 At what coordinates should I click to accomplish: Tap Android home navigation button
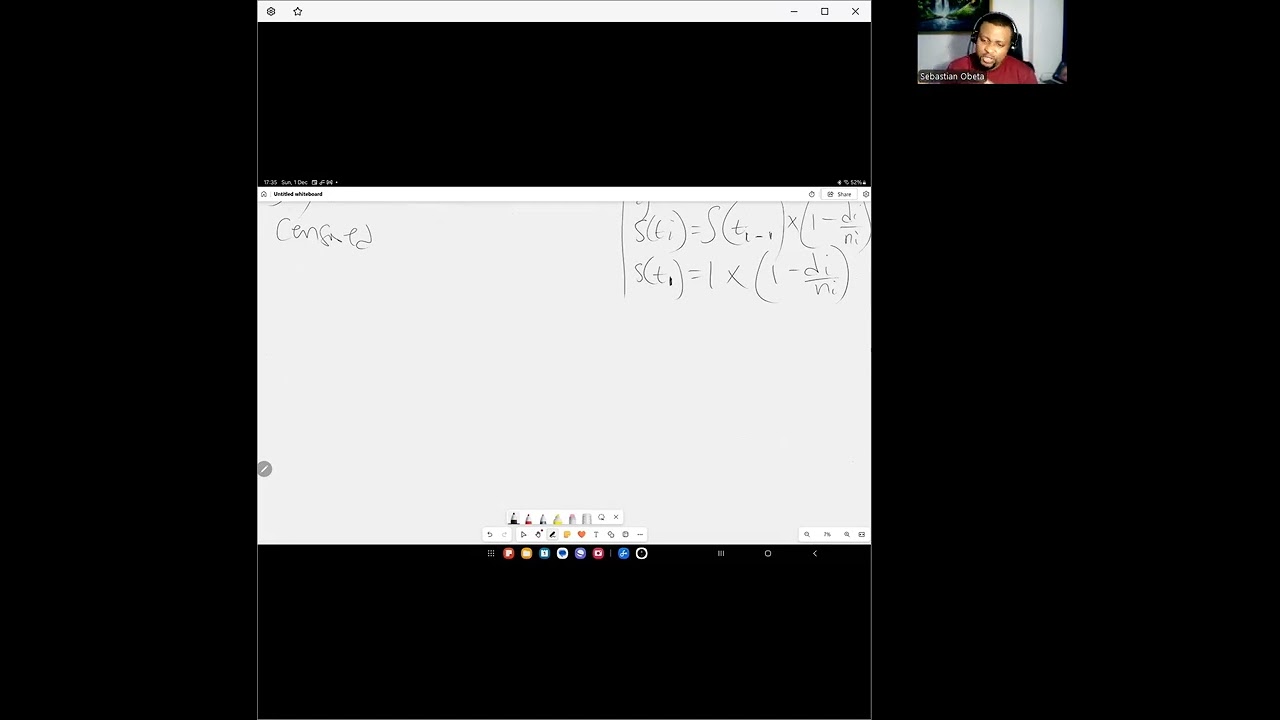click(x=767, y=553)
